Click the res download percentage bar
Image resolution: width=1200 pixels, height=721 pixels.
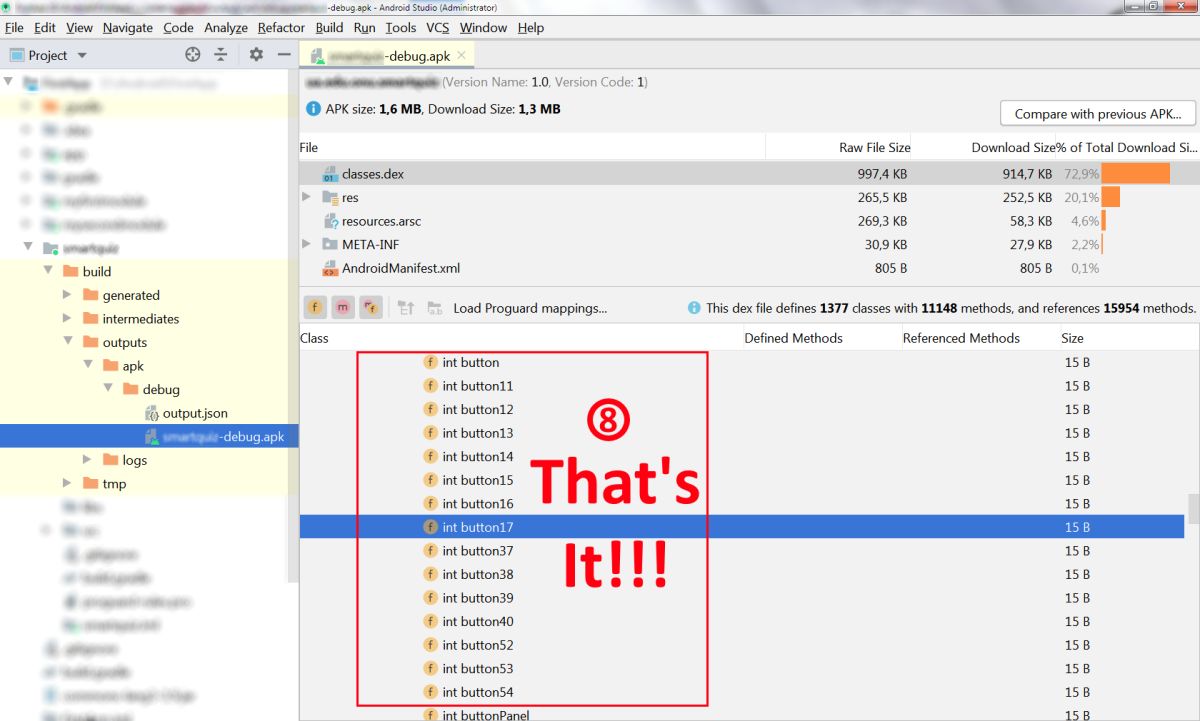1111,198
